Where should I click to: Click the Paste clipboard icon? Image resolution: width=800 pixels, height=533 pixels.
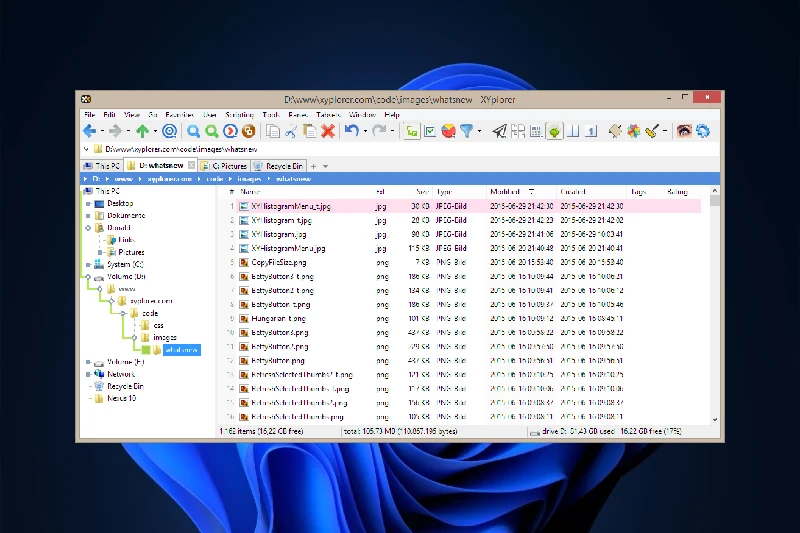(310, 132)
